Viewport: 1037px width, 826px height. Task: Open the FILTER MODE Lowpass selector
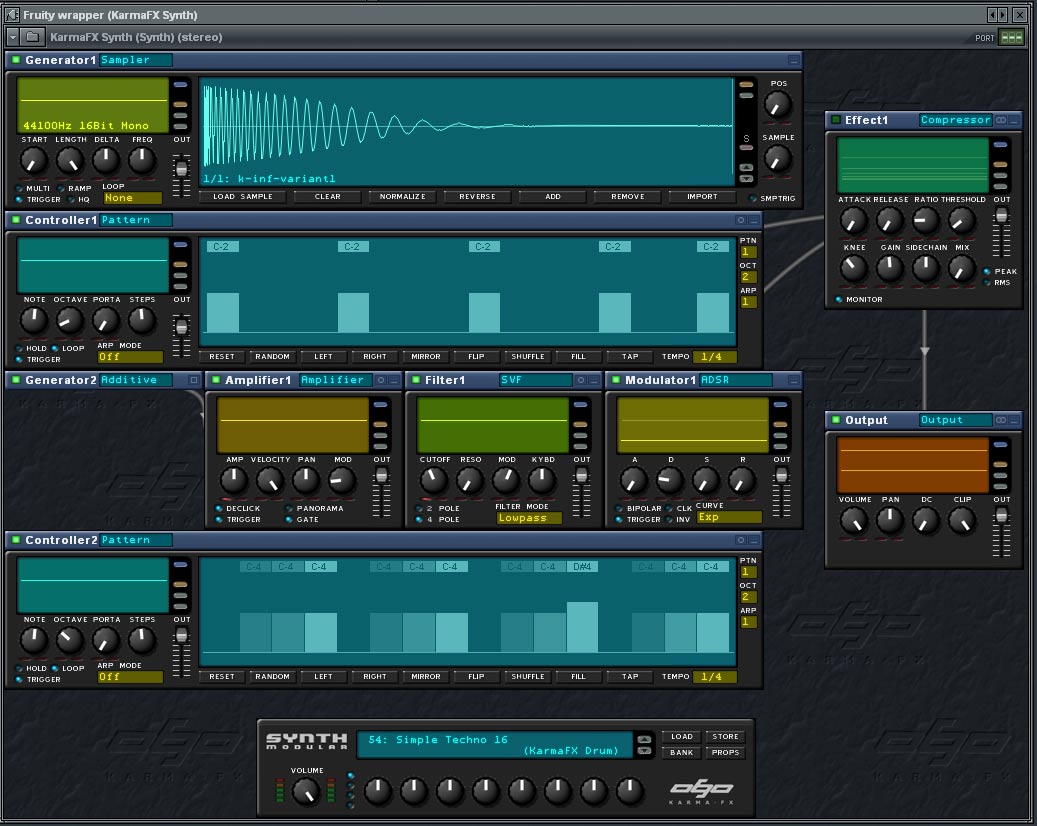pyautogui.click(x=529, y=518)
